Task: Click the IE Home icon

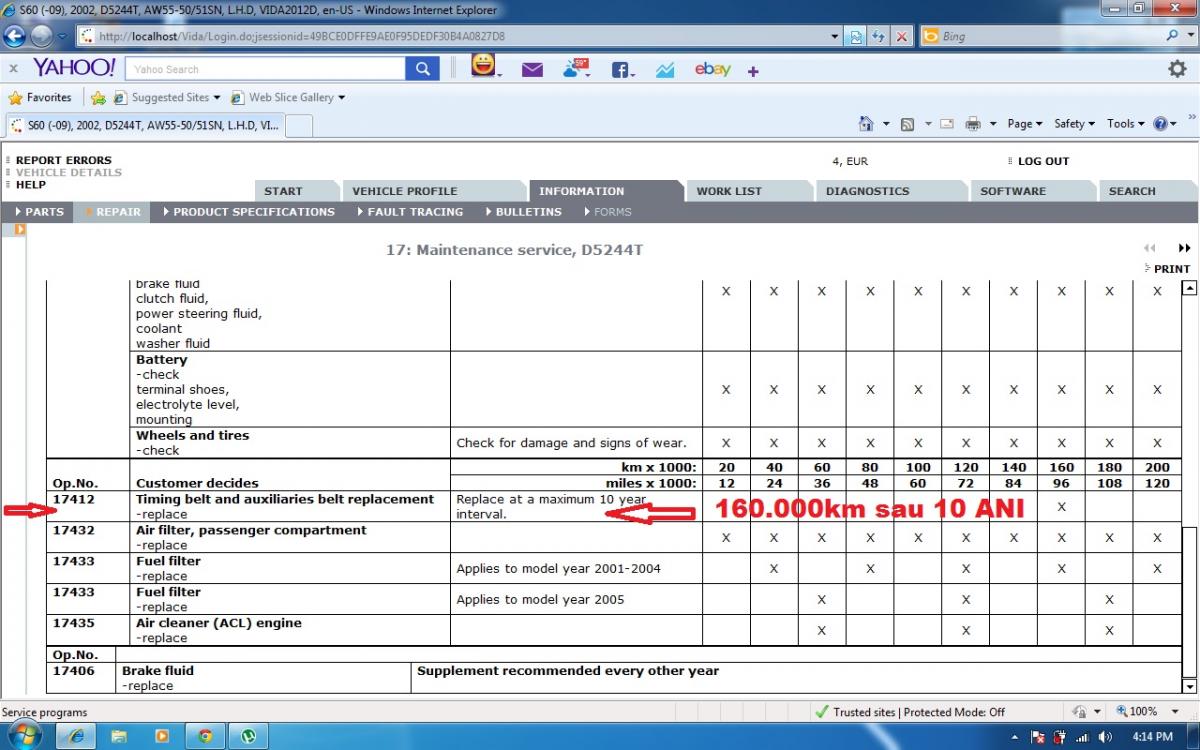Action: coord(866,123)
